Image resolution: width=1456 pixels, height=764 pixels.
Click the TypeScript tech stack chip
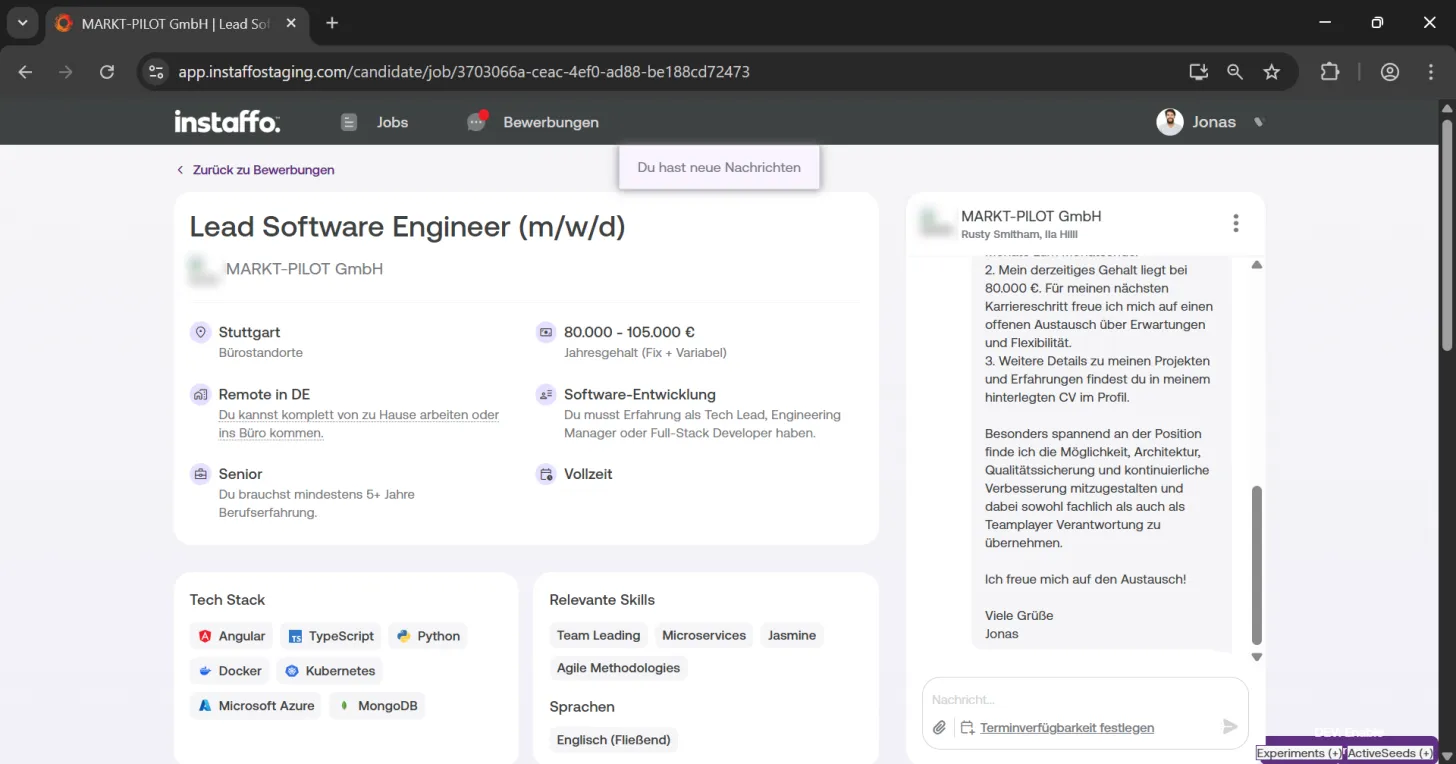[x=331, y=636]
